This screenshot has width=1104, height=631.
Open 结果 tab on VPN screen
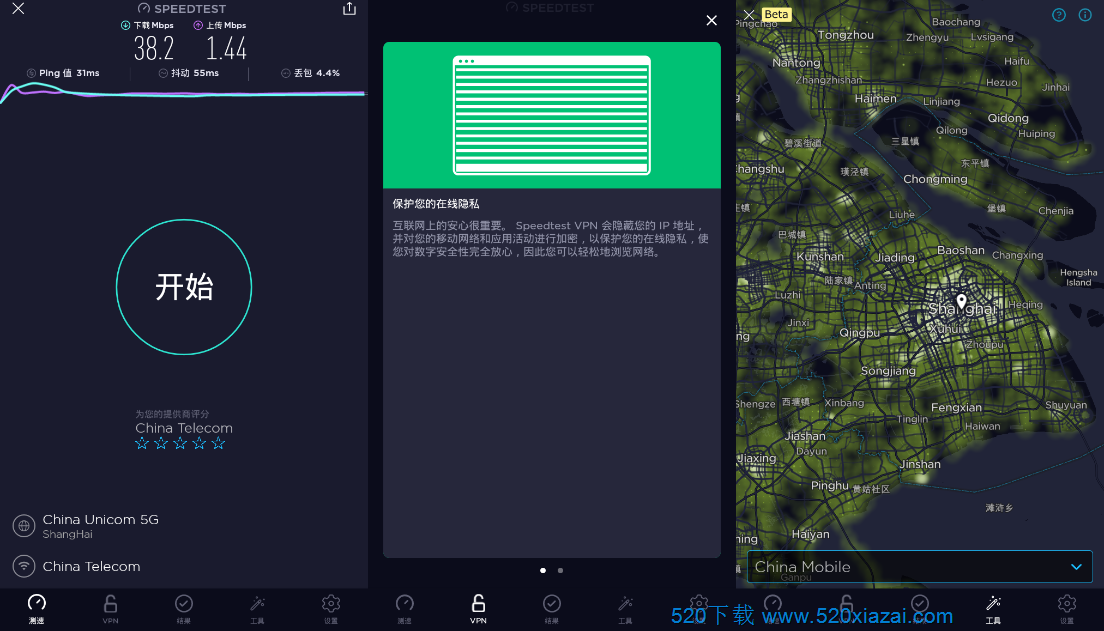[552, 609]
